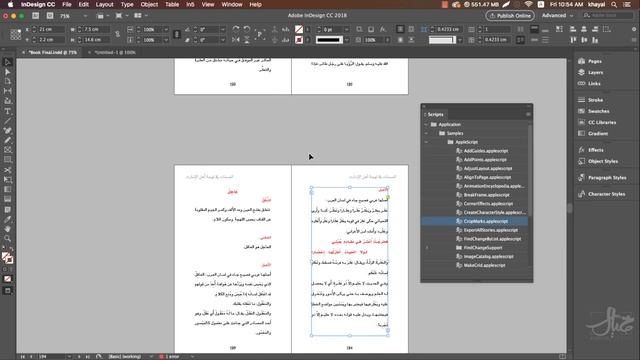
Task: Select the Hand tool
Action: click(7, 229)
